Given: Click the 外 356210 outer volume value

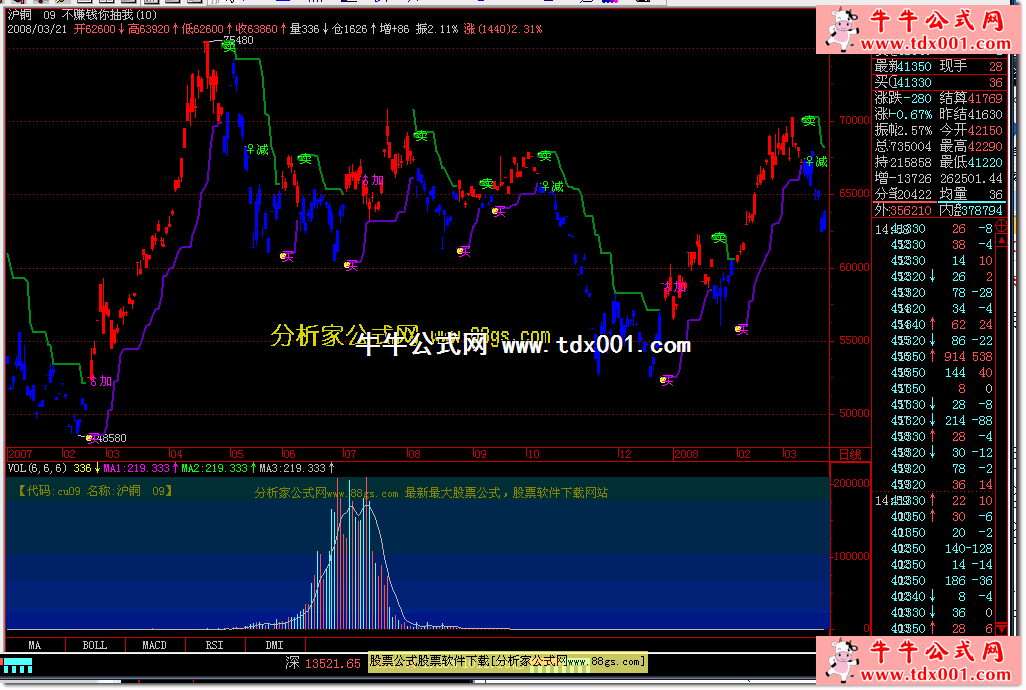Looking at the screenshot, I should [x=905, y=211].
